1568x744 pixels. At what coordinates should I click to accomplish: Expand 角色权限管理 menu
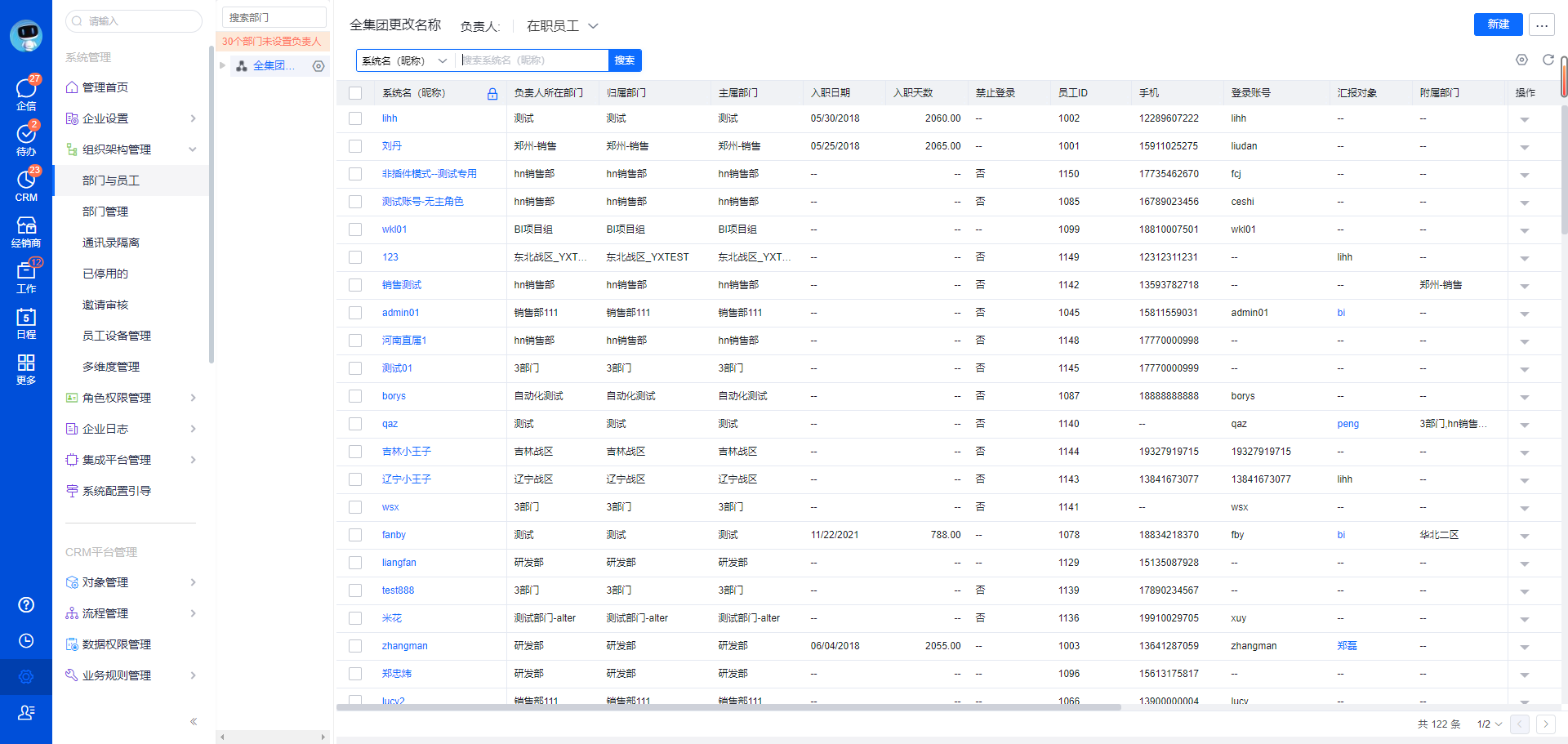(x=131, y=398)
